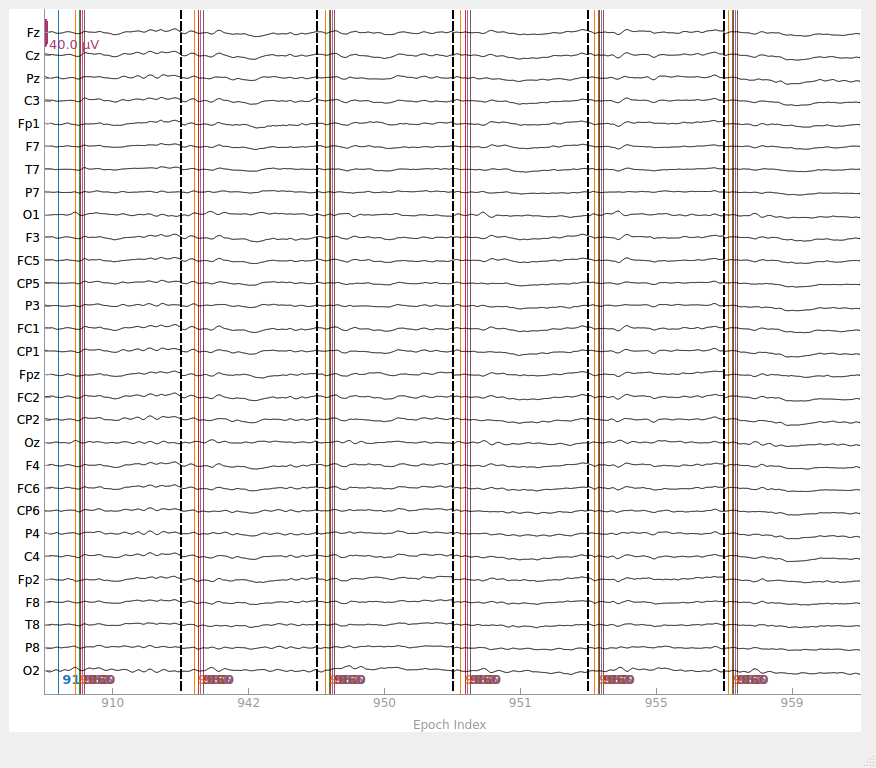The height and width of the screenshot is (768, 876).
Task: Click epoch index 910 tick label
Action: (112, 703)
